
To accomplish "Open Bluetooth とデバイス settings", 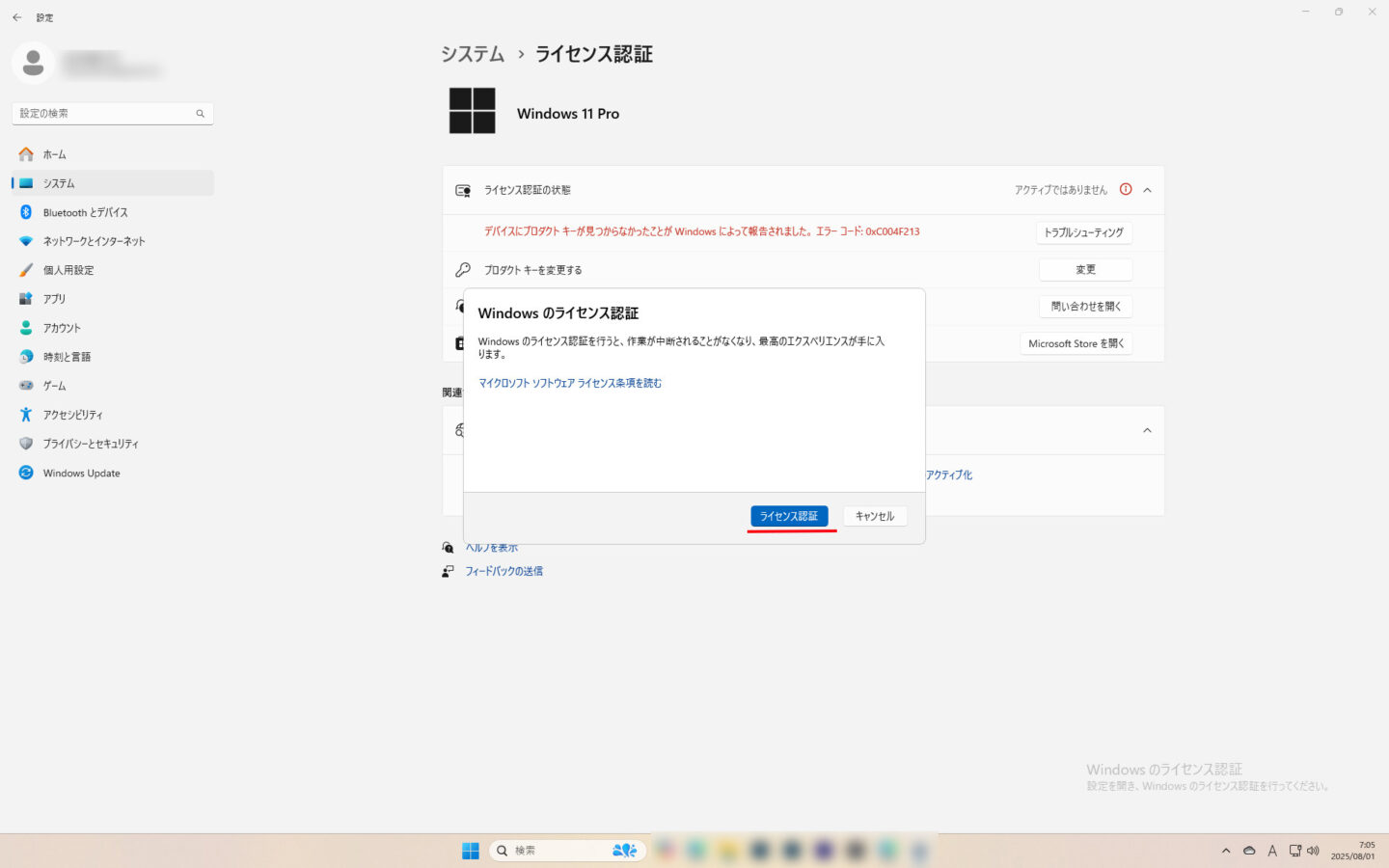I will point(113,212).
